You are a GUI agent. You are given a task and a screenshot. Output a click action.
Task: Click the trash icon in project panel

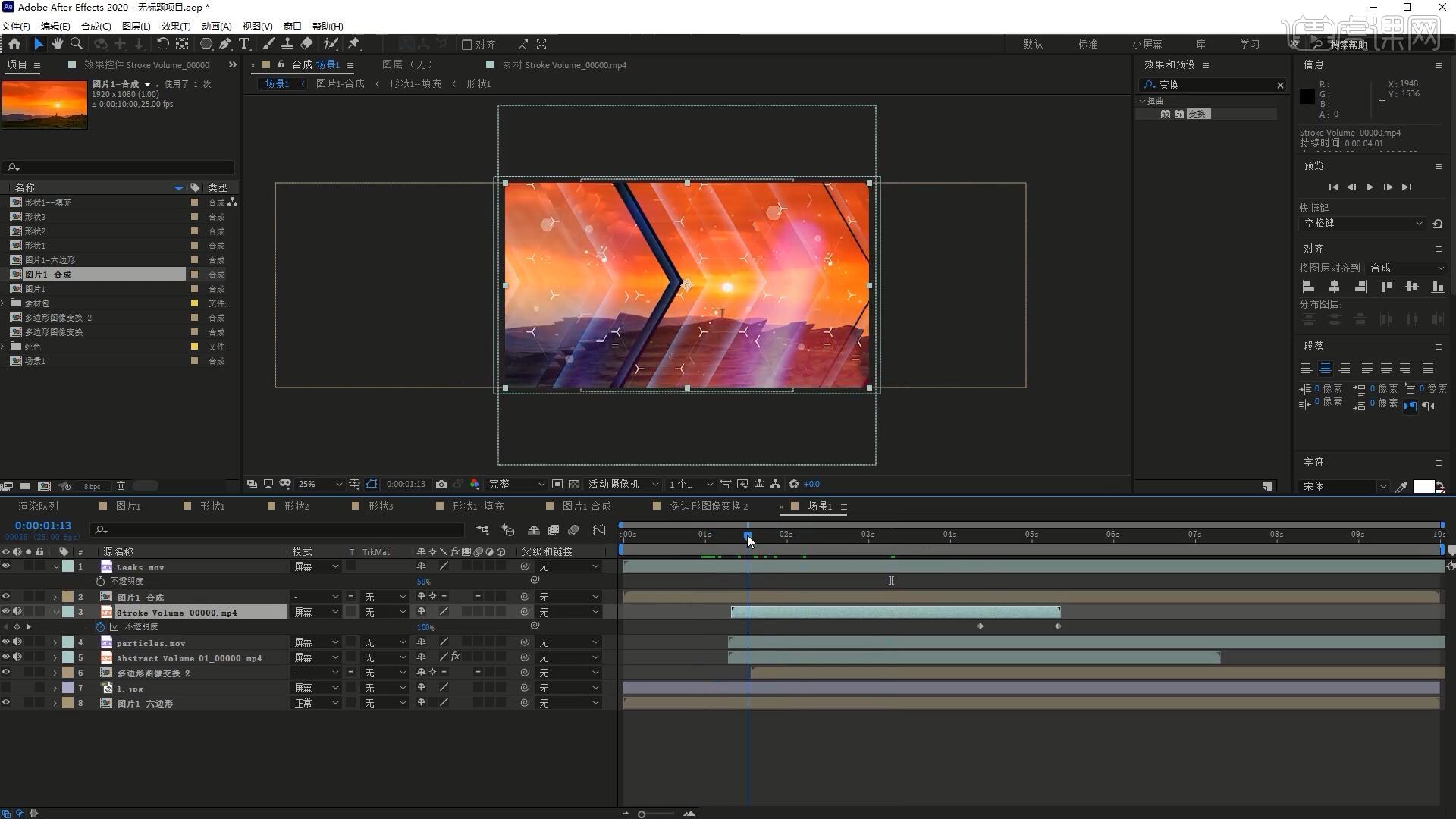121,486
